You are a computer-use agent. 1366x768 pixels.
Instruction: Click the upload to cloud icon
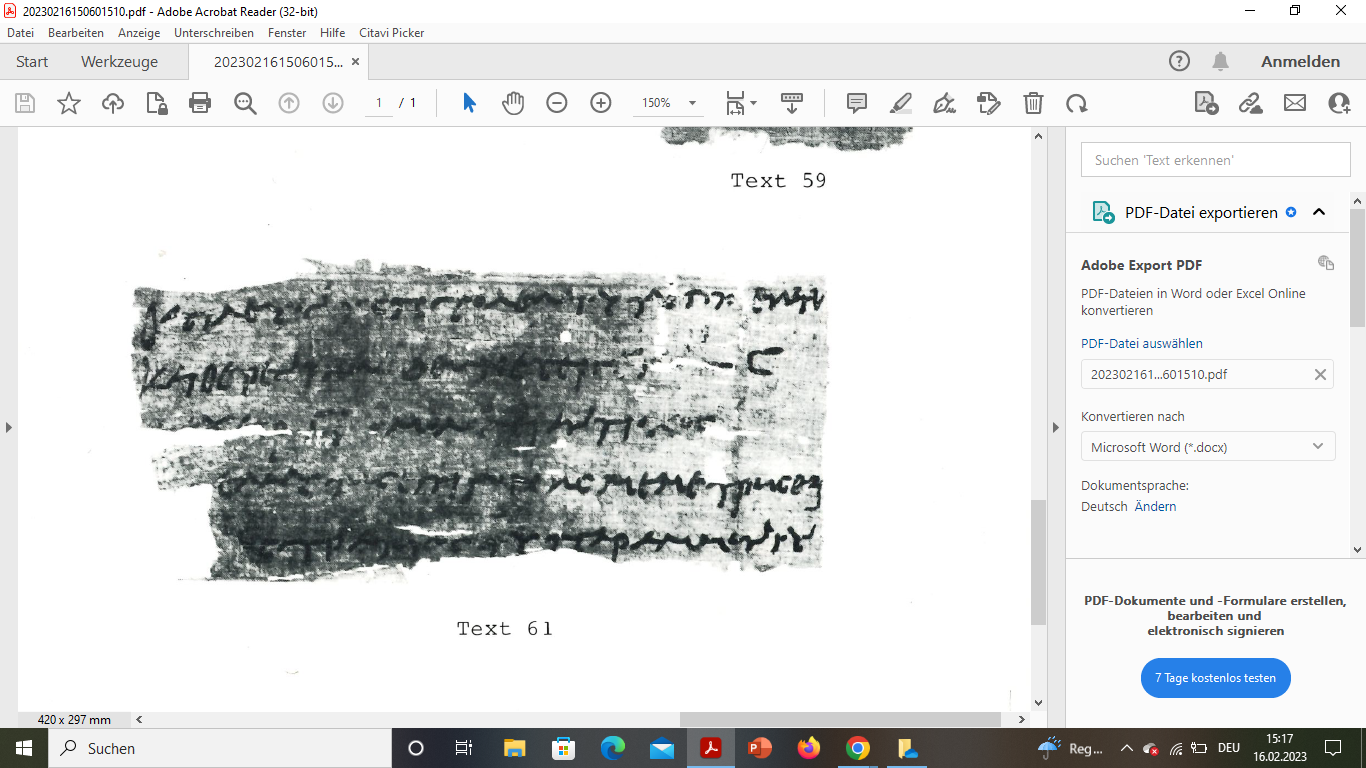click(113, 103)
